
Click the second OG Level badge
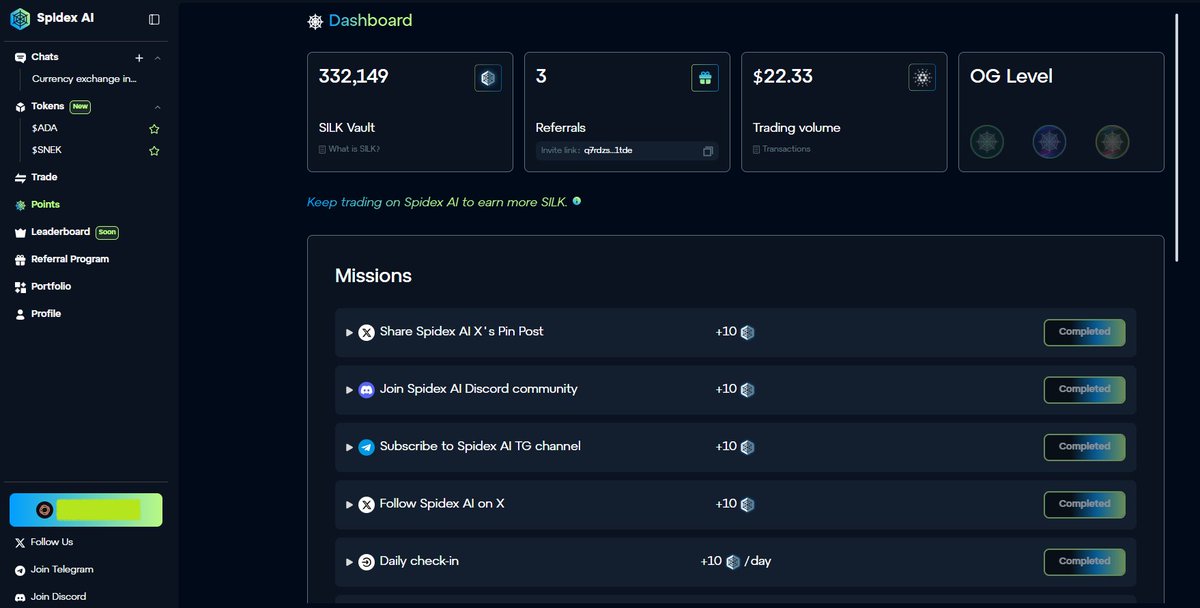pos(1049,142)
